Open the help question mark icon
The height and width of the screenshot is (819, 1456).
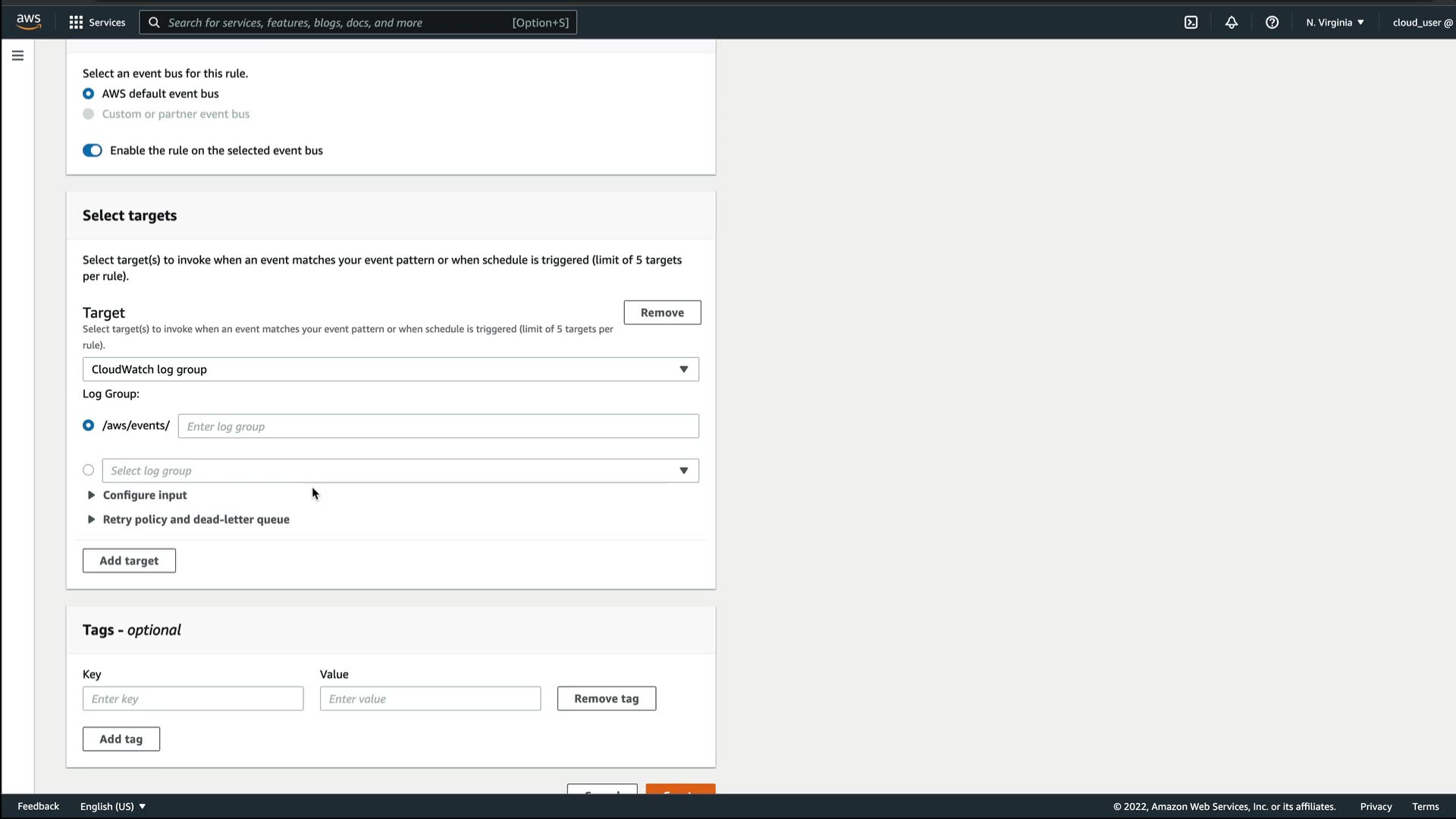1272,23
